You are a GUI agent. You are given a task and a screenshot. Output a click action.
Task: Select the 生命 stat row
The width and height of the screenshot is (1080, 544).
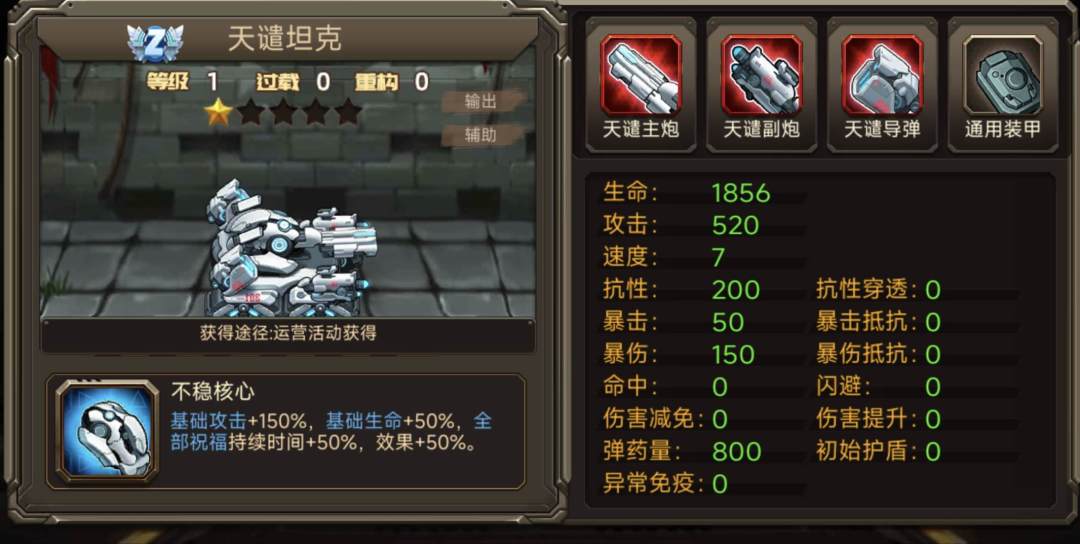(704, 193)
